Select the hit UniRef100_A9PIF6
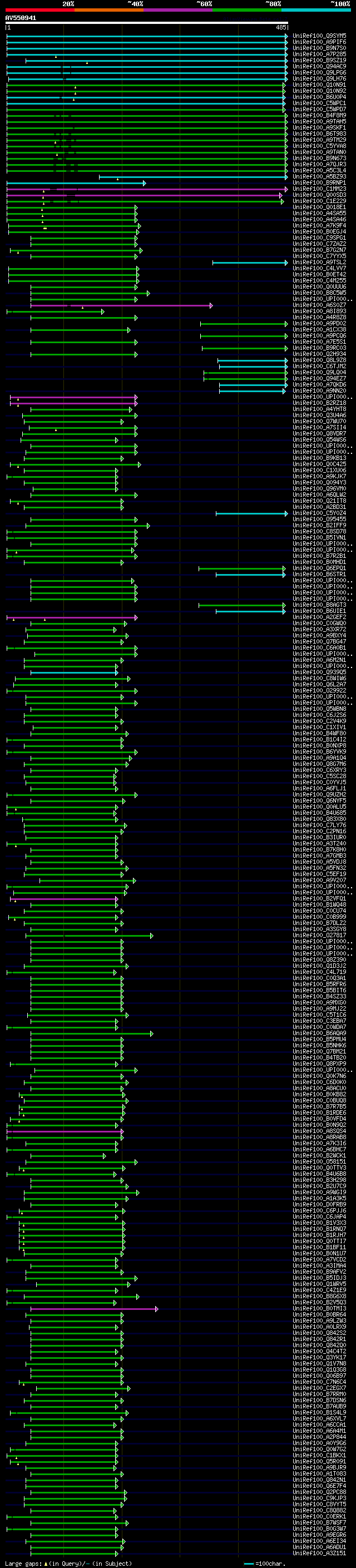Viewport: 356px width, 1568px height. coord(319,42)
